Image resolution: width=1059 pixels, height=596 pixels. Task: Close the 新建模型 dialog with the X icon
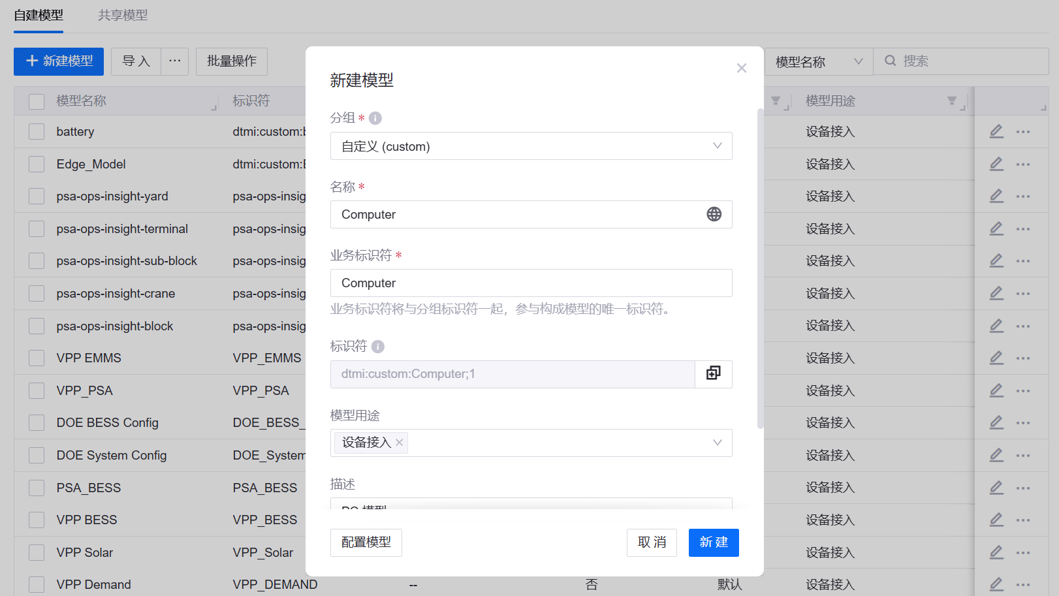pyautogui.click(x=741, y=68)
